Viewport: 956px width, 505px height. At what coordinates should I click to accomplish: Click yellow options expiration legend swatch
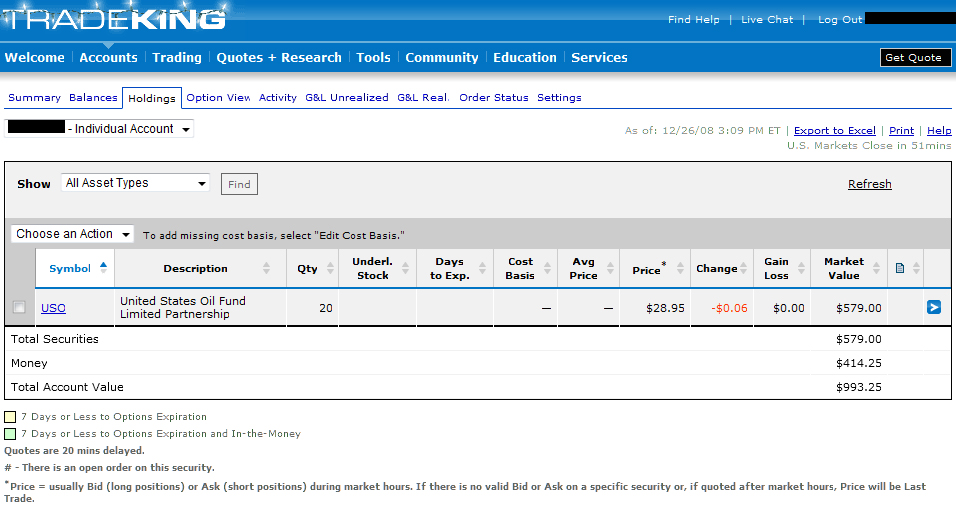(10, 417)
